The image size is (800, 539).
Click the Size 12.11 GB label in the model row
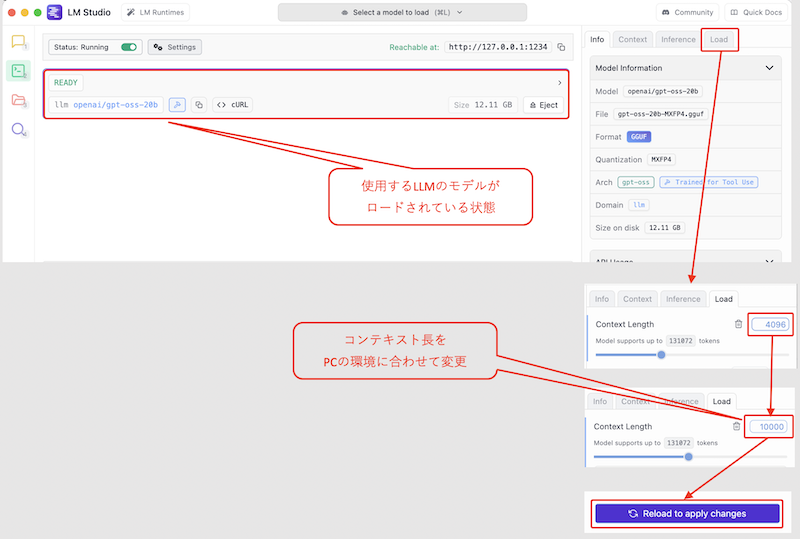483,105
